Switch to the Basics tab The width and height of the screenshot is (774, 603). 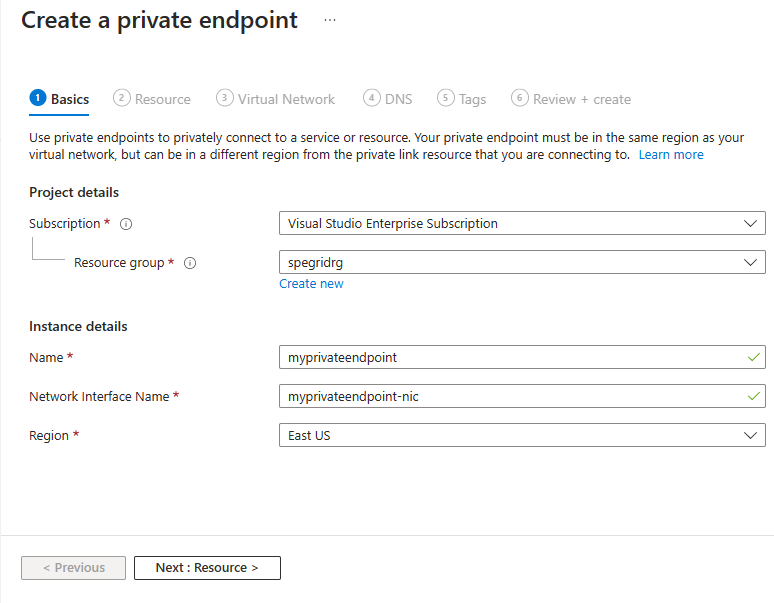tap(59, 99)
